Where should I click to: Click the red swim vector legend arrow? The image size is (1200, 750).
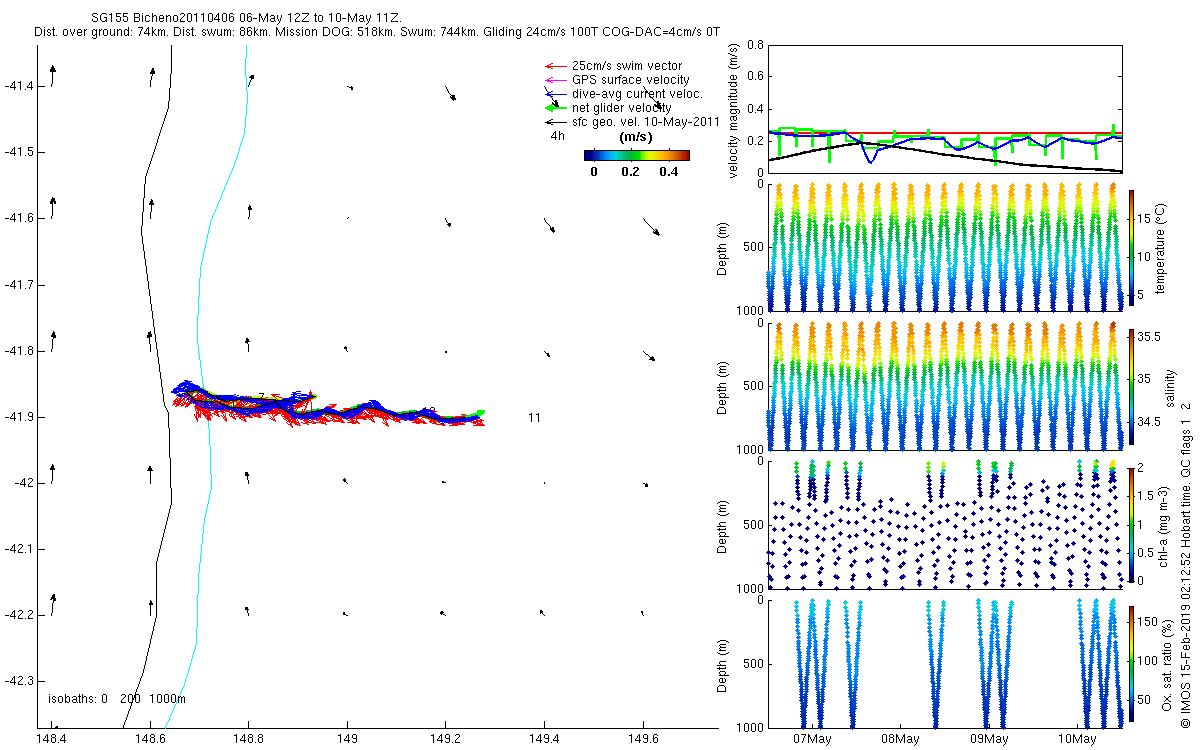click(554, 66)
